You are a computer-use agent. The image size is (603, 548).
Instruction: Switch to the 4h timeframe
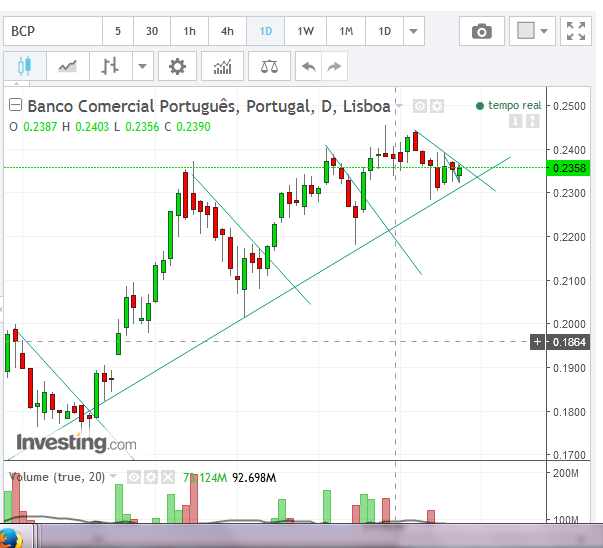click(227, 31)
